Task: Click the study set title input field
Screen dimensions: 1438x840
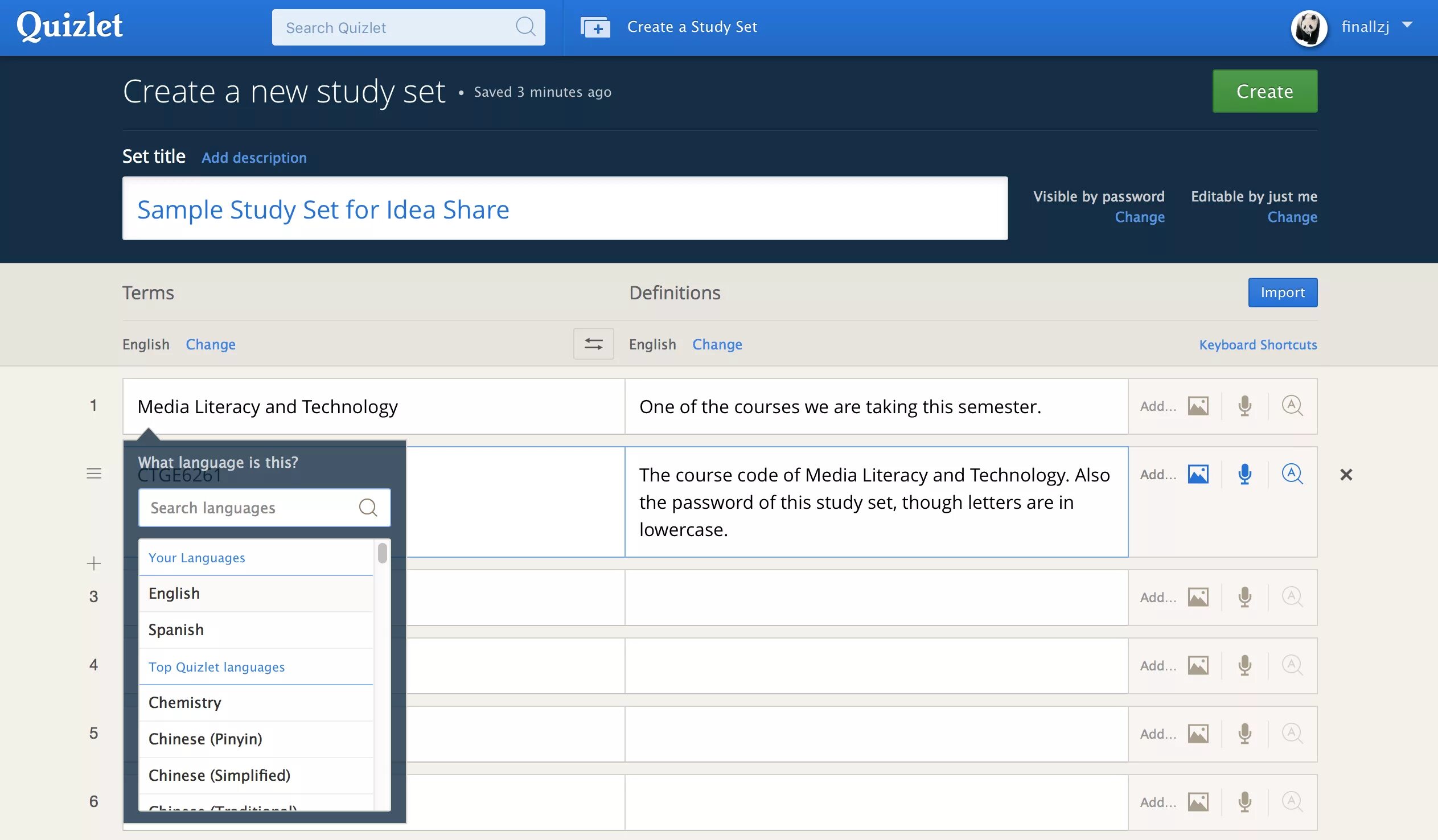Action: (x=565, y=208)
